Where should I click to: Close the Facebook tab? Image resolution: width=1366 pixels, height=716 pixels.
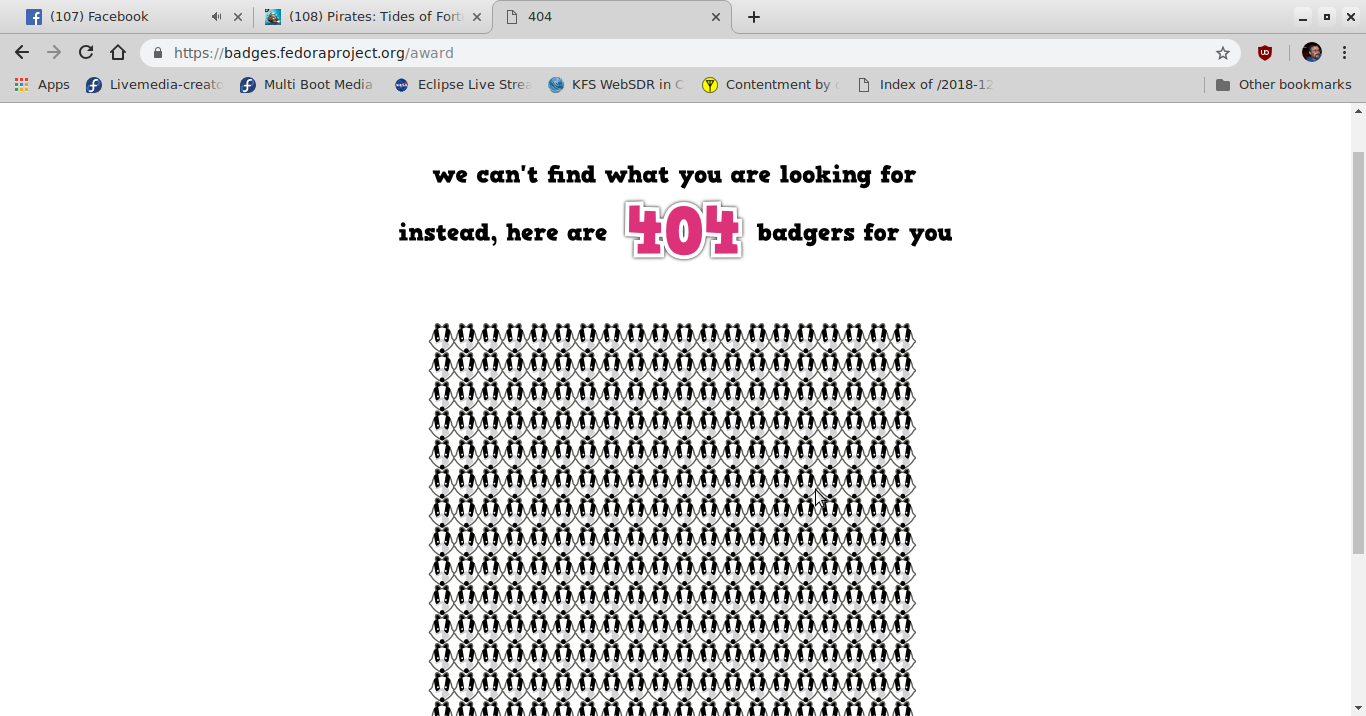click(x=238, y=17)
